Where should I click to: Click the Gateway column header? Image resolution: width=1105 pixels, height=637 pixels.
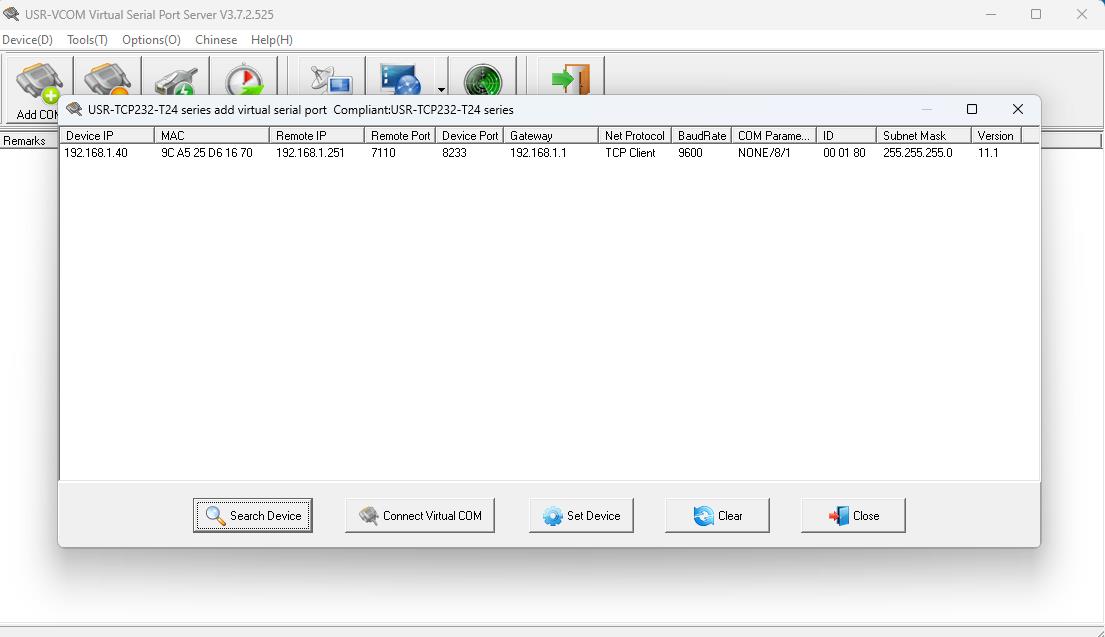click(x=550, y=135)
